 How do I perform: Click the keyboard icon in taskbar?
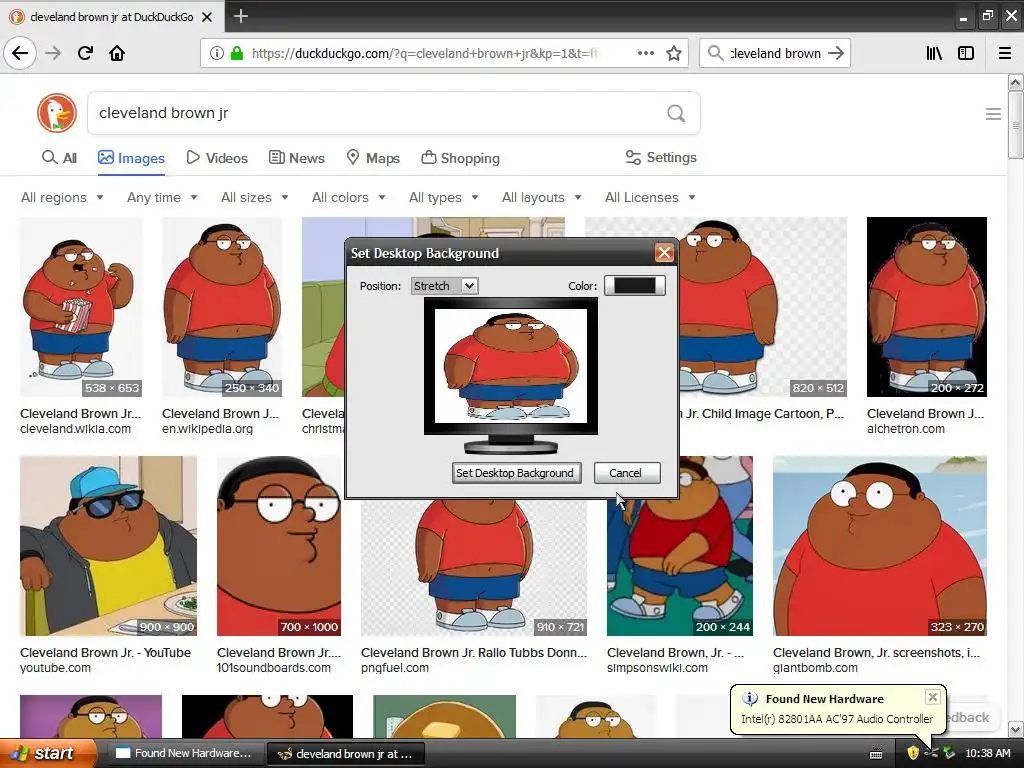[876, 754]
